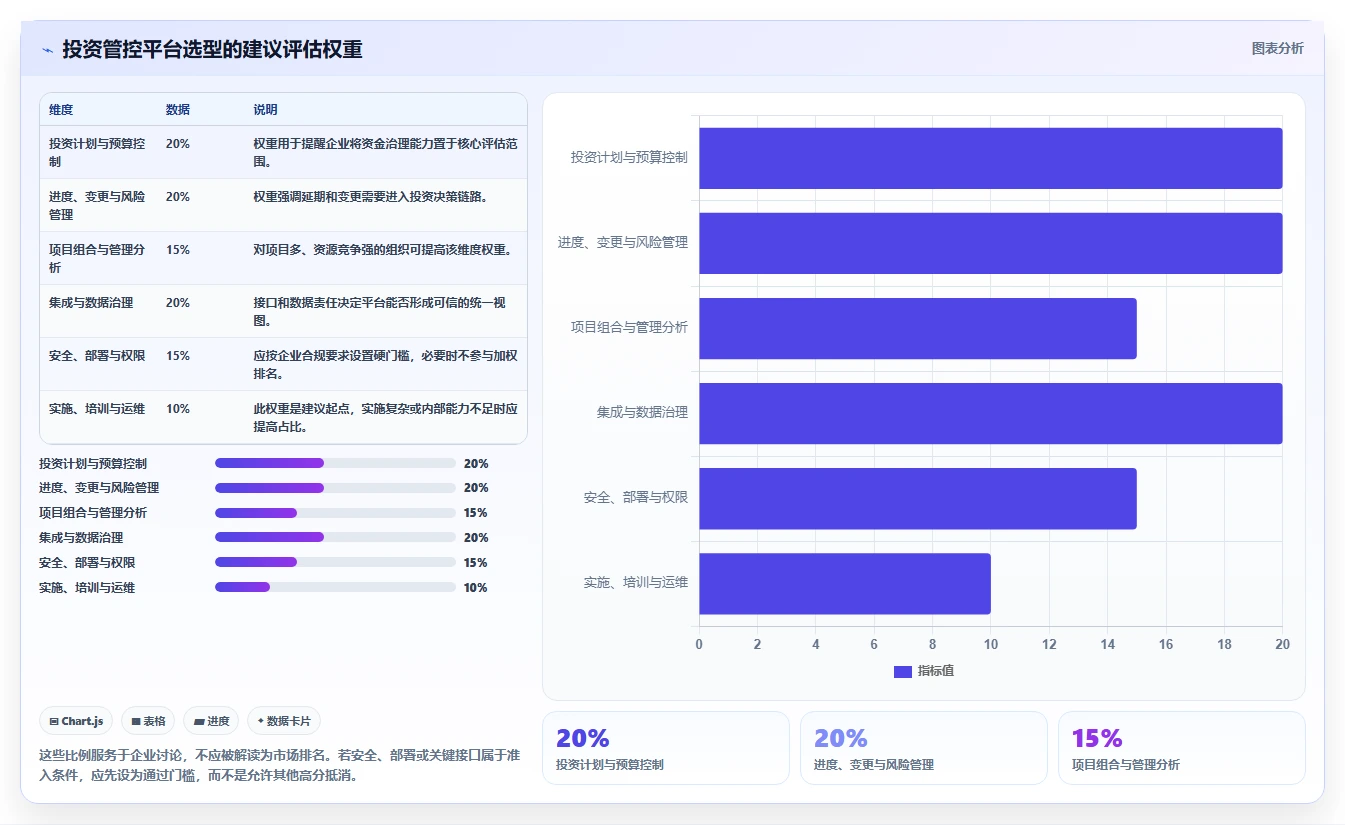Click the description starting with 权重用于提醒企业
The height and width of the screenshot is (825, 1345).
pos(386,152)
